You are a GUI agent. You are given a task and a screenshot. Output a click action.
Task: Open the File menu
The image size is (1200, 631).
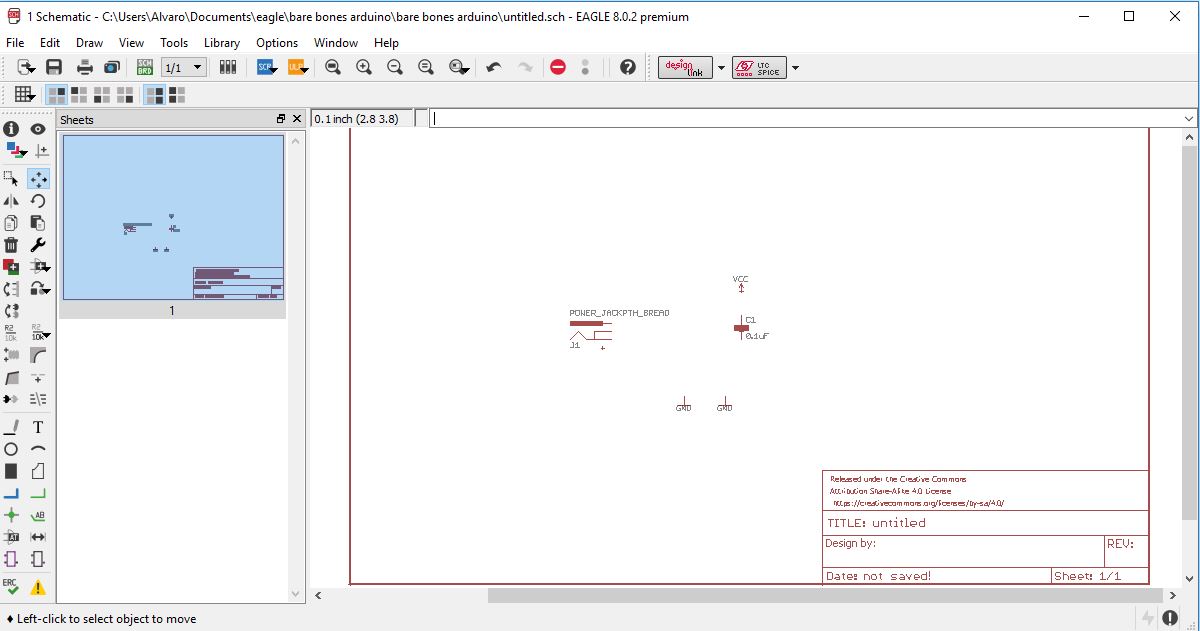15,43
